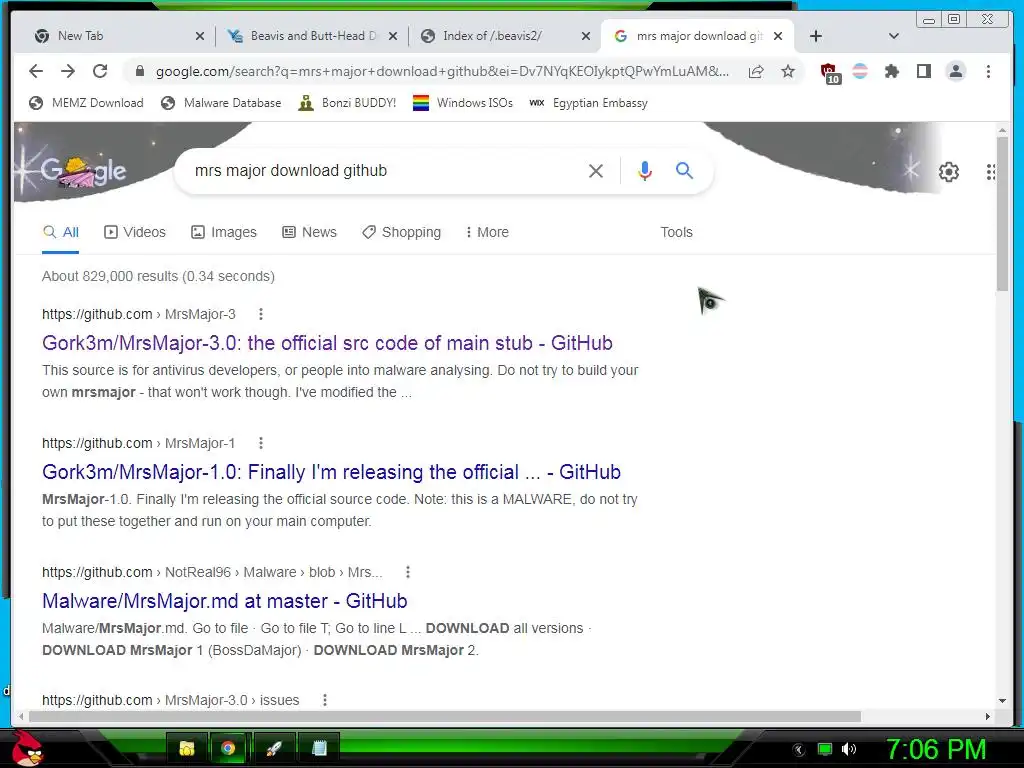Open Gork3m/MrsMajor-3.0 GitHub result
1024x768 pixels.
click(327, 343)
